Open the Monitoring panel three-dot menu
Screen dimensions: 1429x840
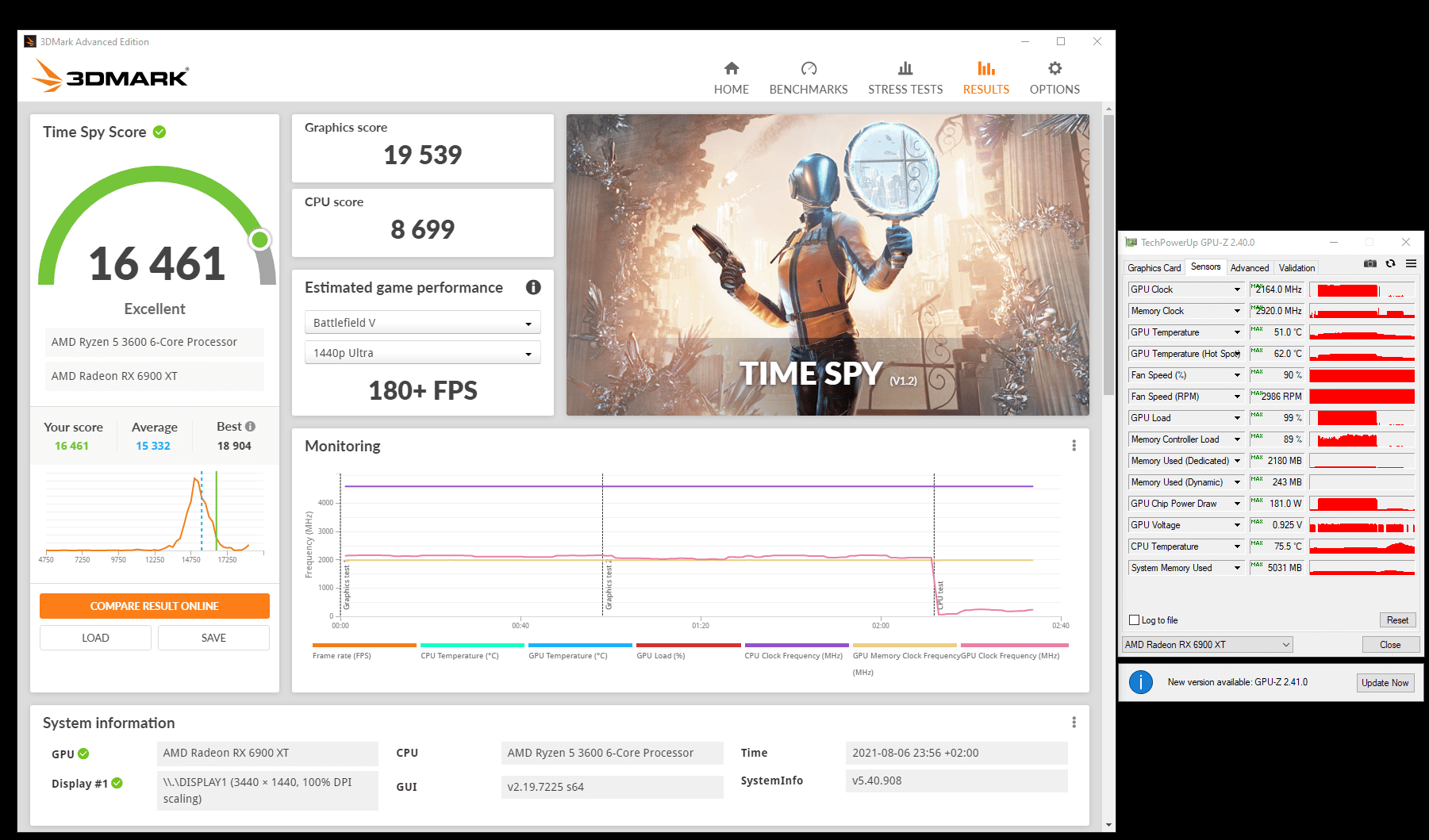pos(1074,446)
